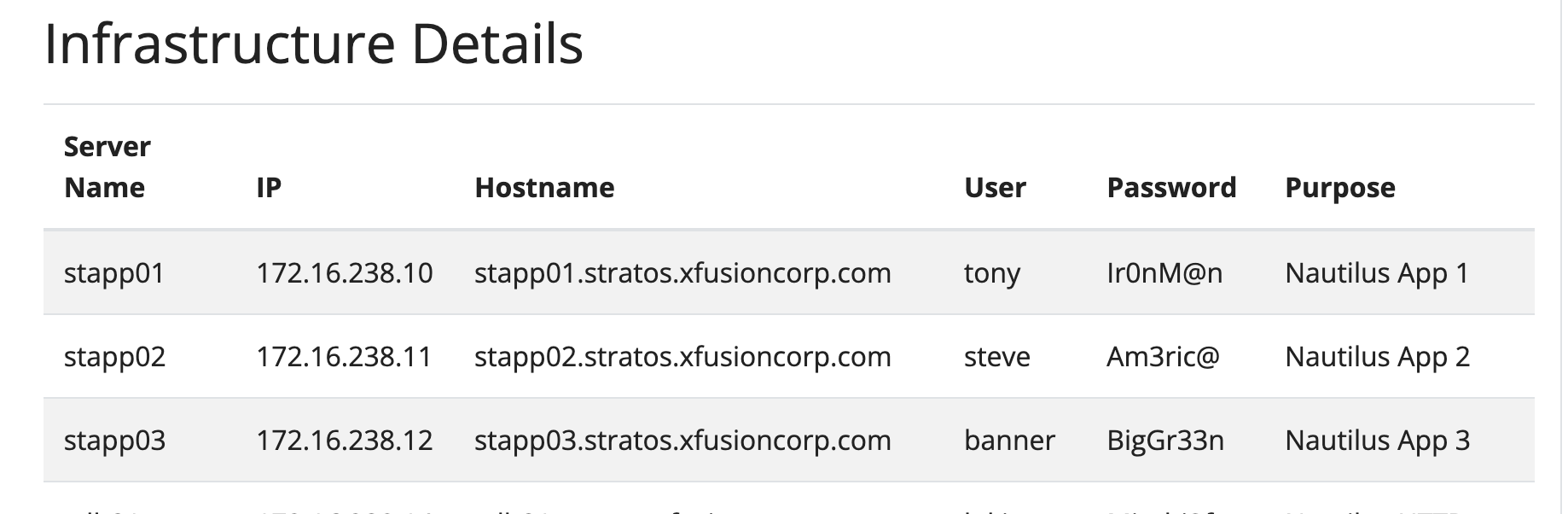This screenshot has height=514, width=1568.
Task: Select the user banner cell
Action: pos(1009,441)
